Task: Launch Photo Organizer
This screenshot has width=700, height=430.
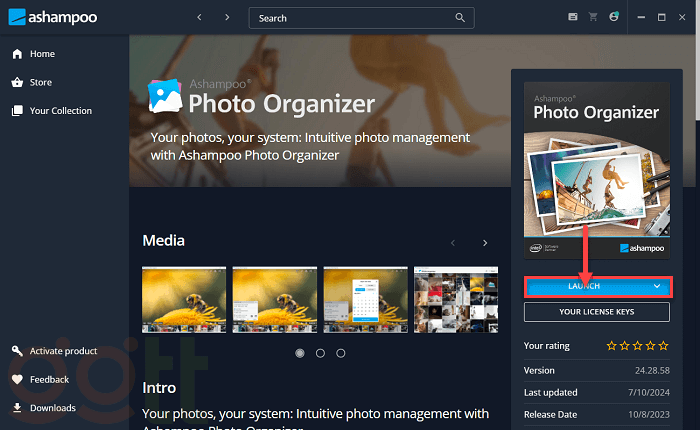Action: click(584, 286)
